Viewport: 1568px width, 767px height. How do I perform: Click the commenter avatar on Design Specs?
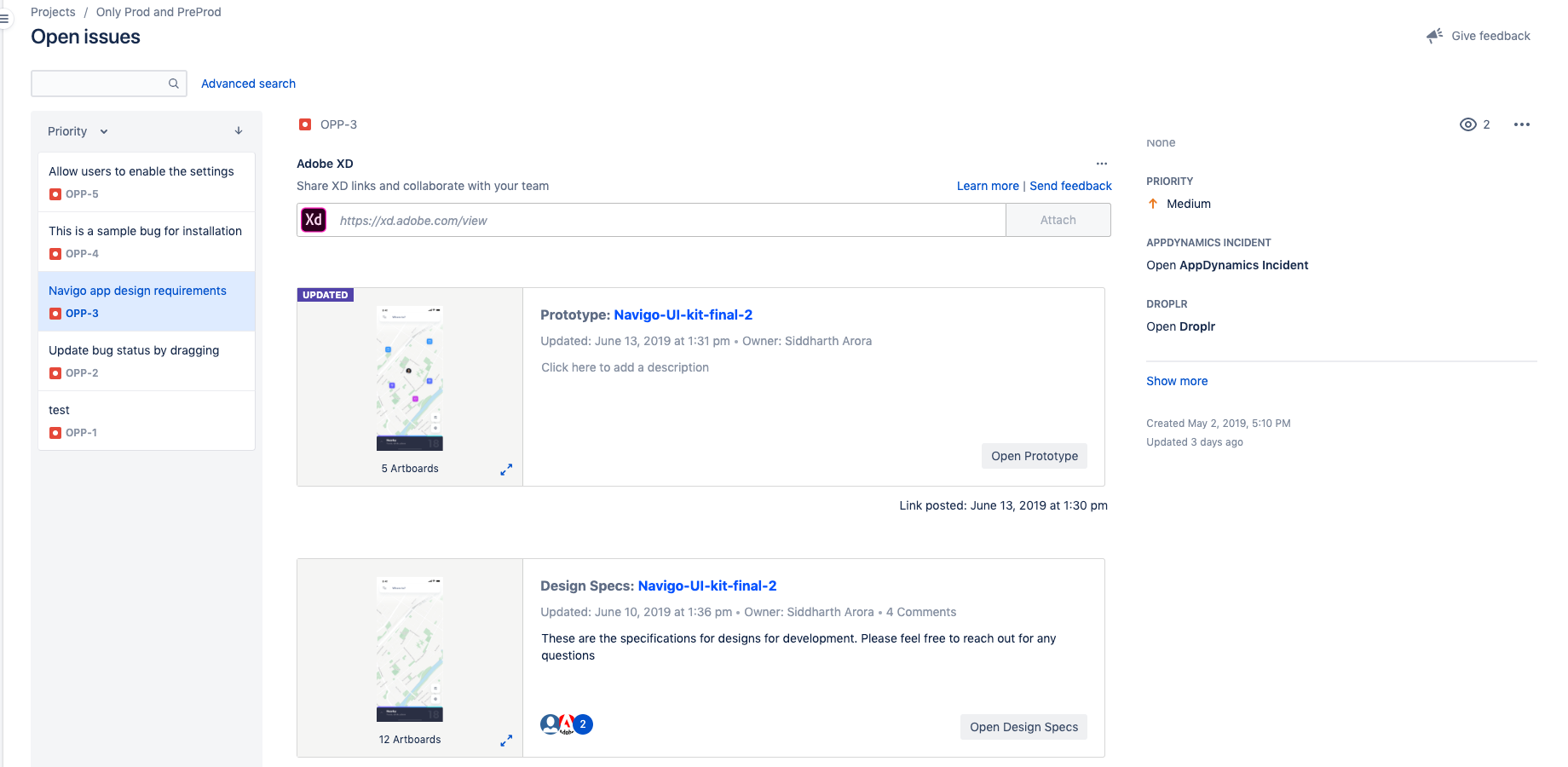tap(551, 724)
